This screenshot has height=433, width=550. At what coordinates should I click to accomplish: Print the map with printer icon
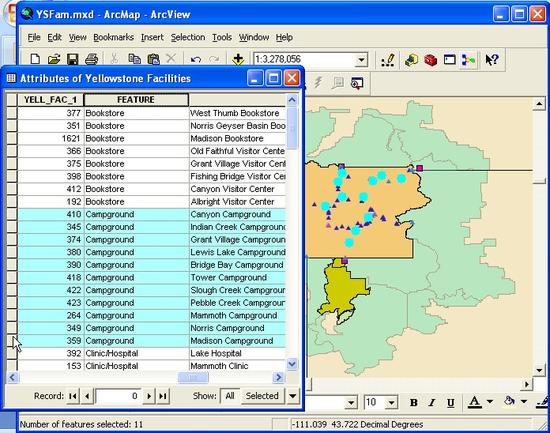[92, 59]
